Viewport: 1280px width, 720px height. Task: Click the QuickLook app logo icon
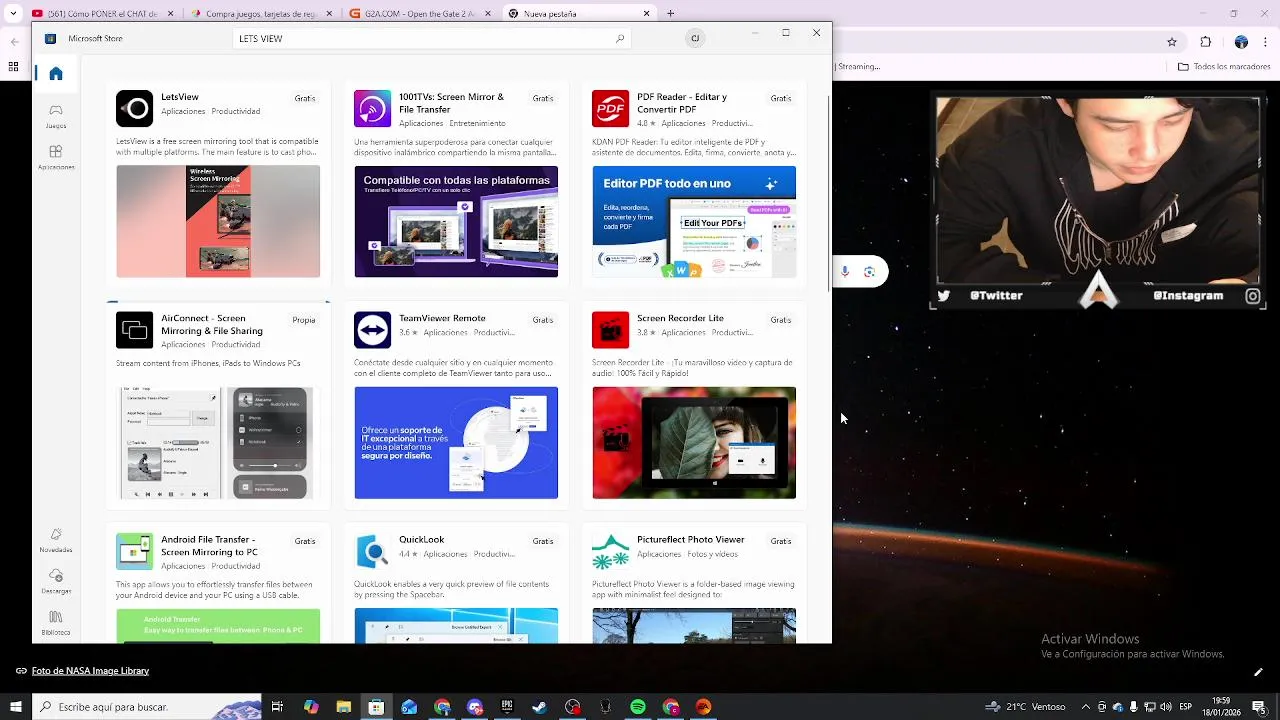373,550
